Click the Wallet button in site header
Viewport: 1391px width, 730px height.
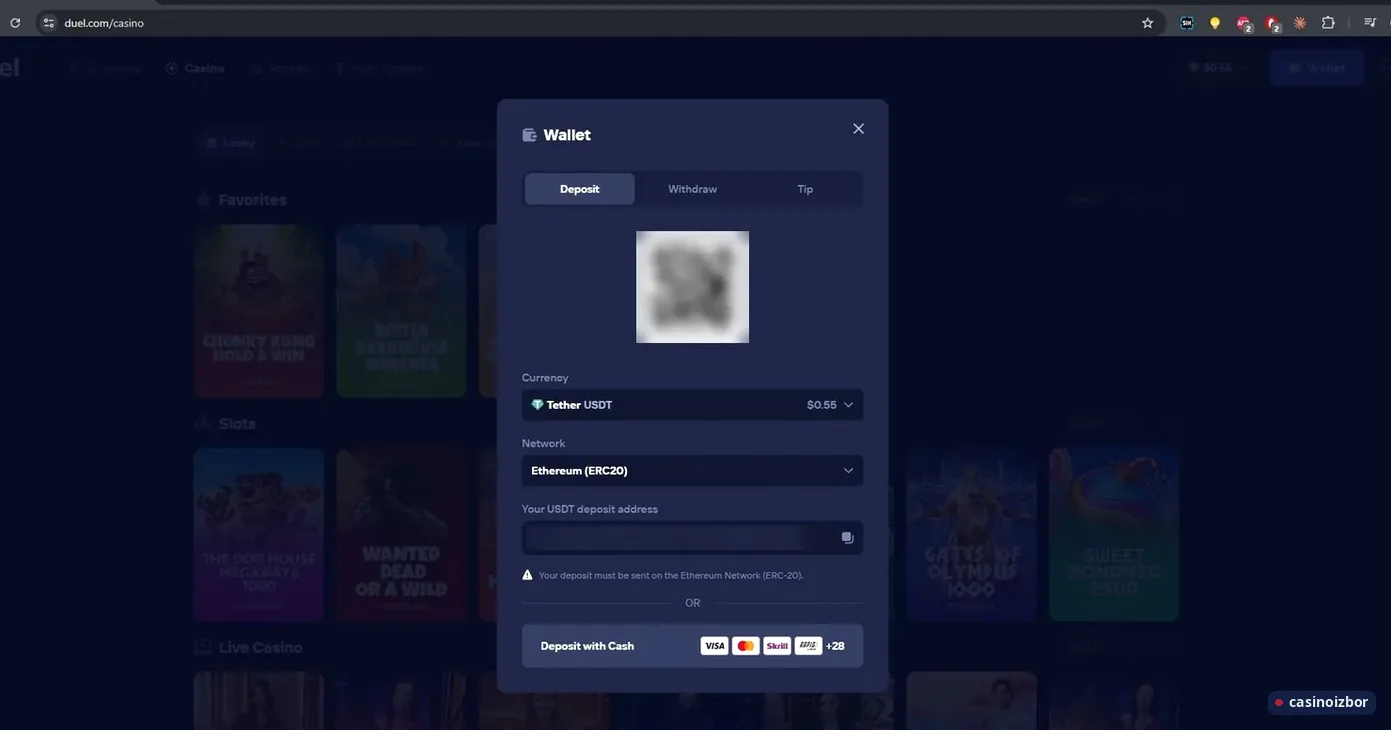1317,68
